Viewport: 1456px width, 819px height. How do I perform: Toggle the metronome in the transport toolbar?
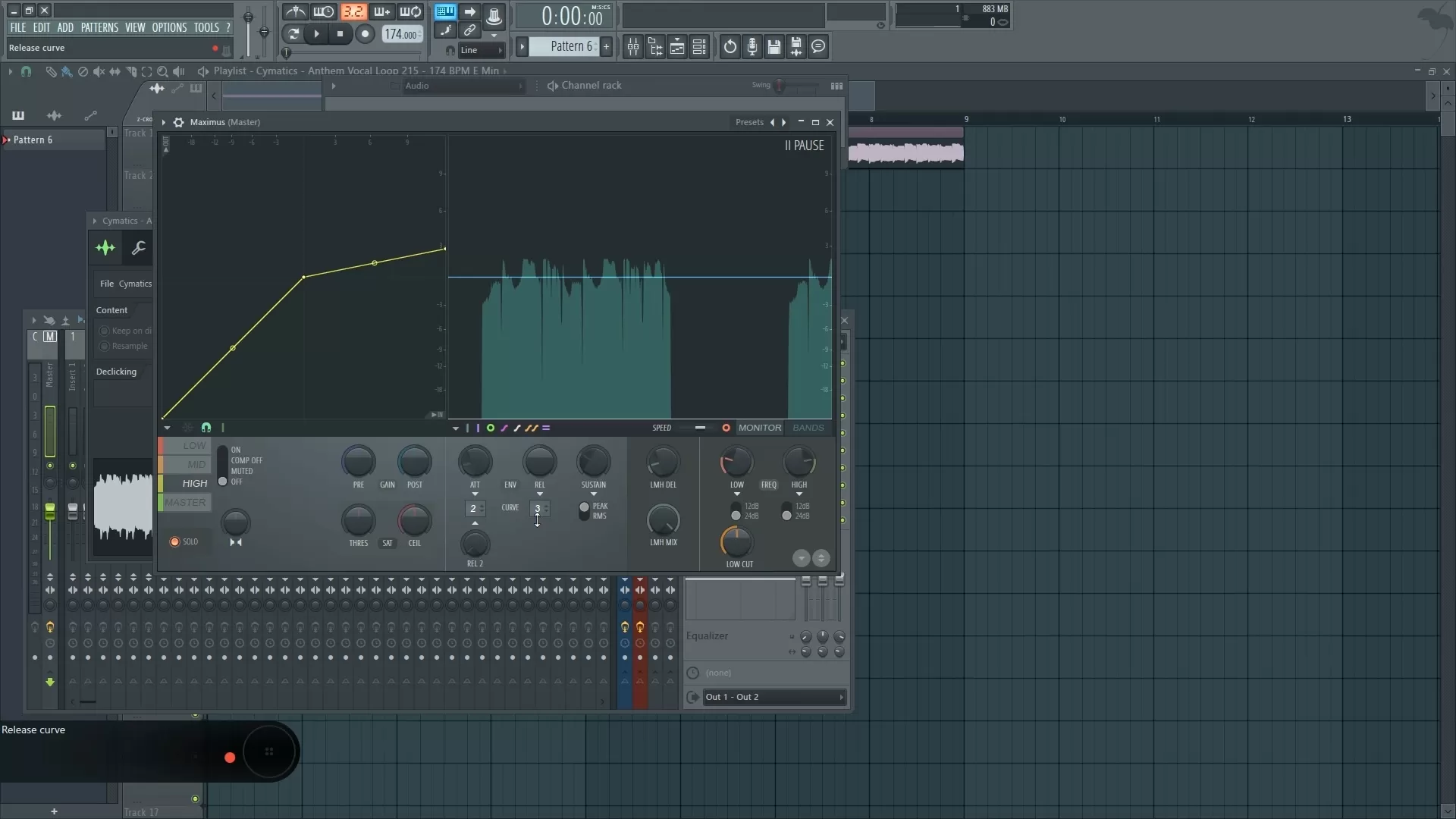tap(296, 11)
